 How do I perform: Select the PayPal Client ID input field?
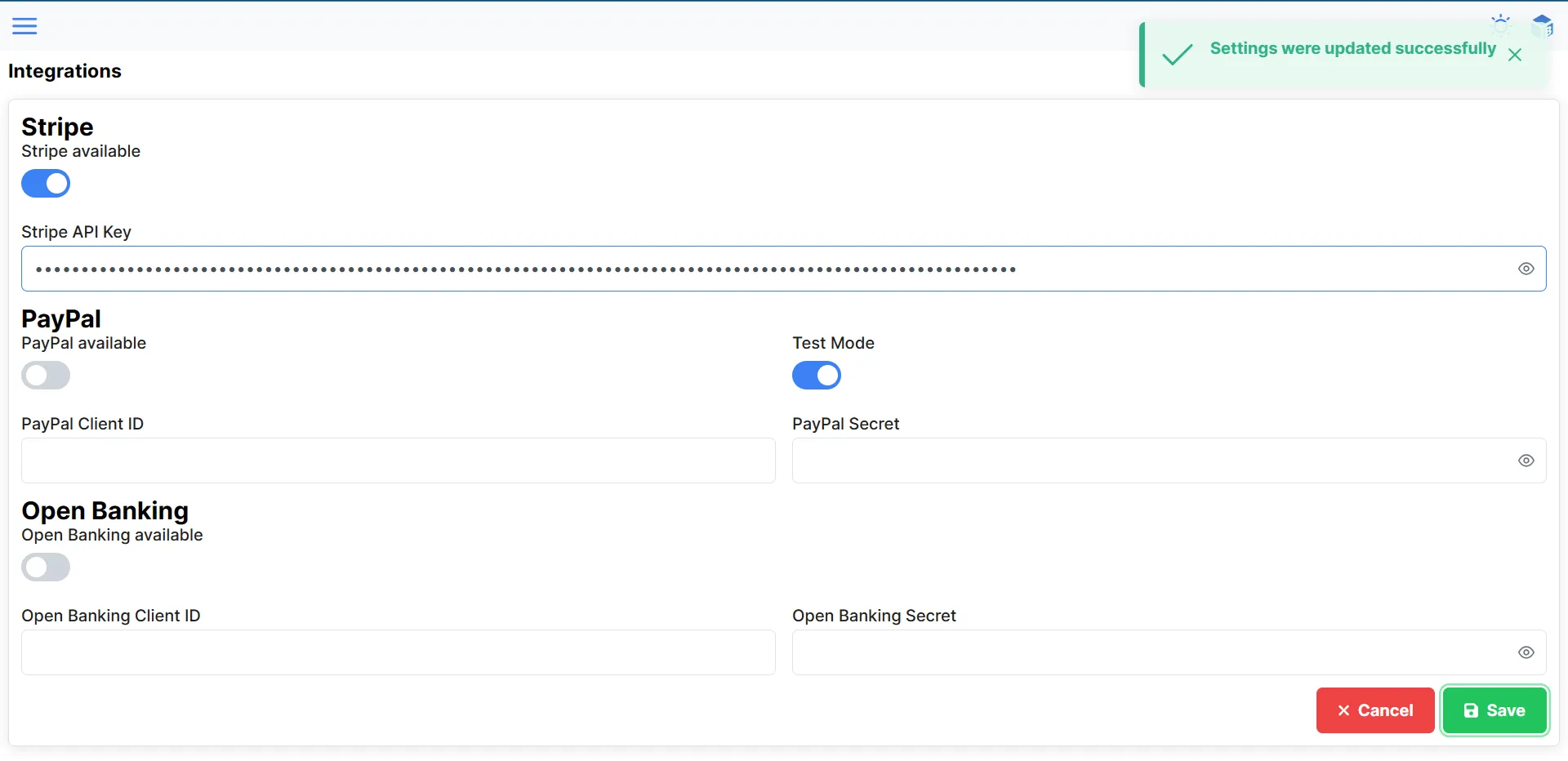[398, 461]
